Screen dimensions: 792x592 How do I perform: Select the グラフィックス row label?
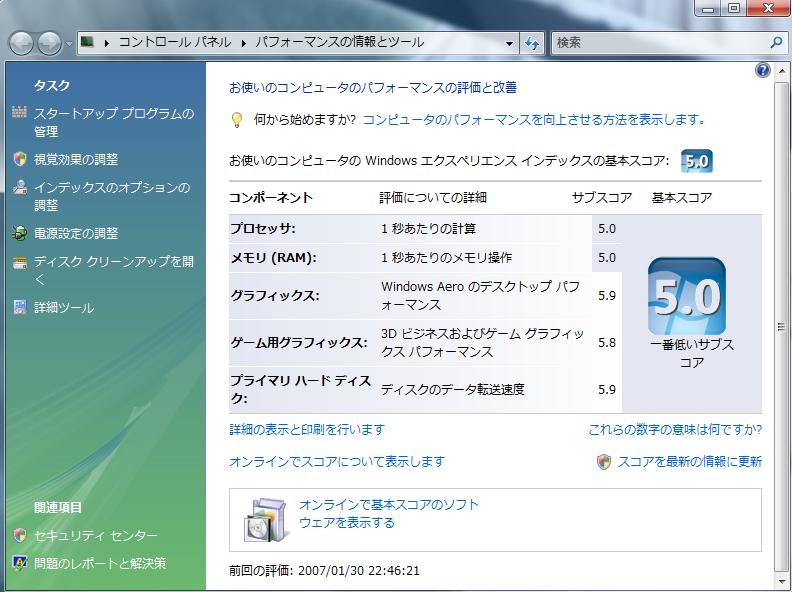[x=275, y=295]
